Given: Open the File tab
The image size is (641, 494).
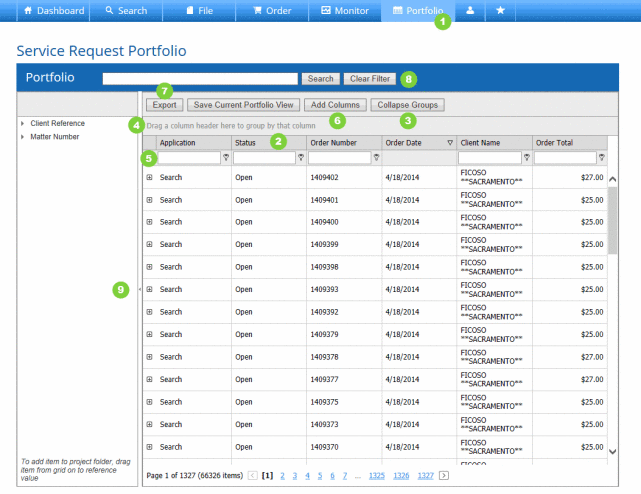Looking at the screenshot, I should point(199,11).
